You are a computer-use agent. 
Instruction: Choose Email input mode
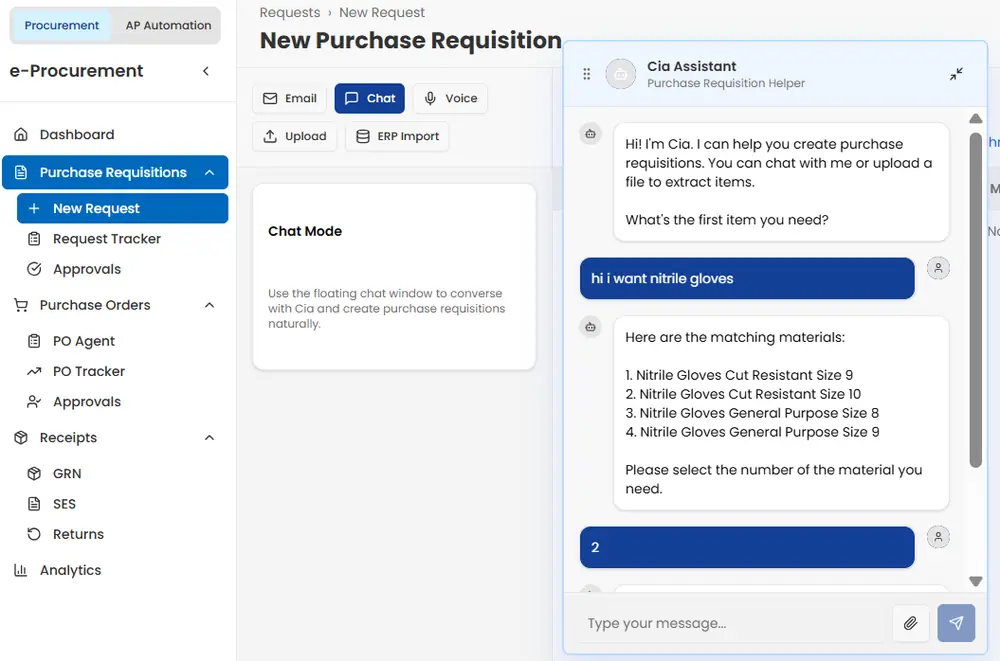click(290, 98)
